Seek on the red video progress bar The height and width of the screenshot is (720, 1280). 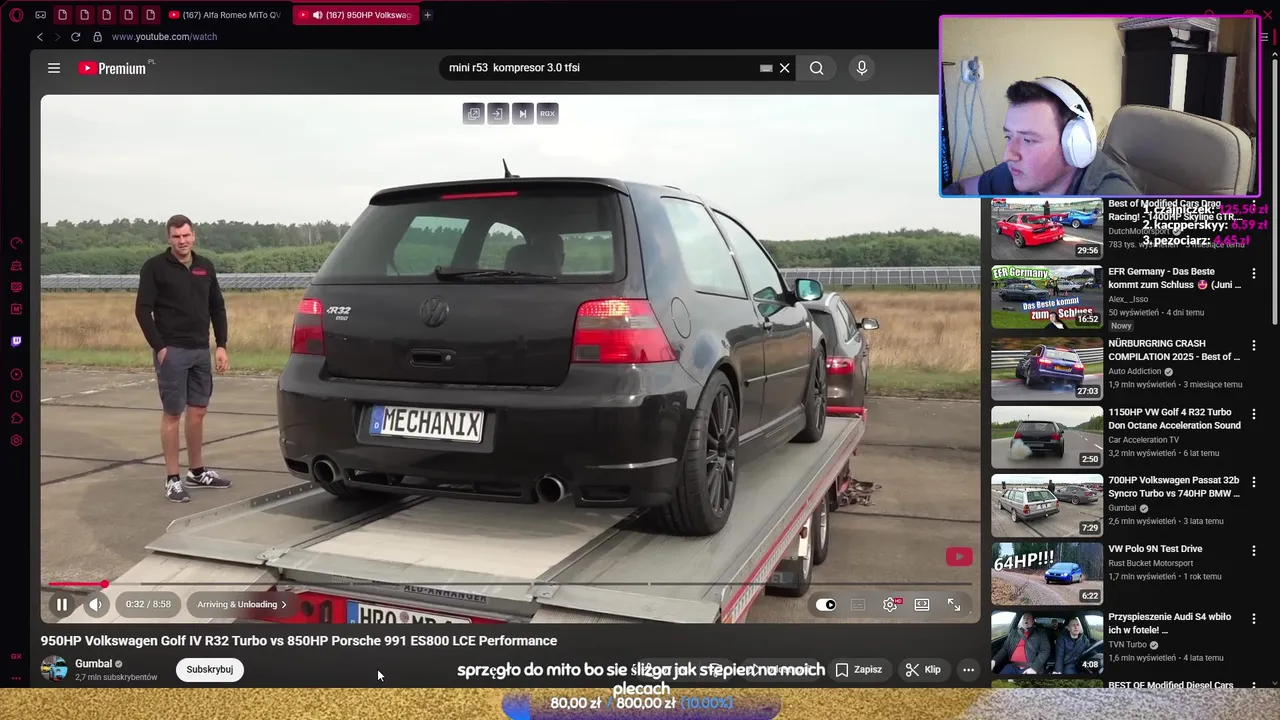[x=510, y=584]
